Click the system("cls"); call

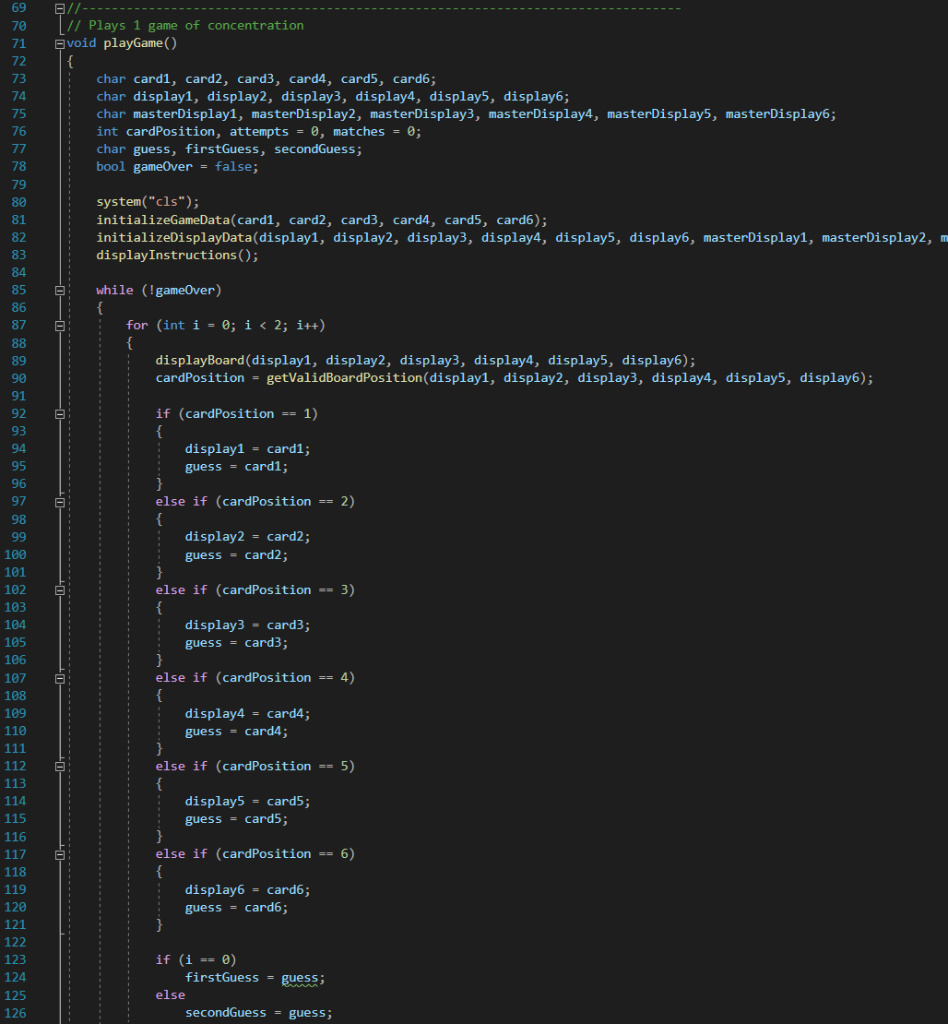(148, 202)
